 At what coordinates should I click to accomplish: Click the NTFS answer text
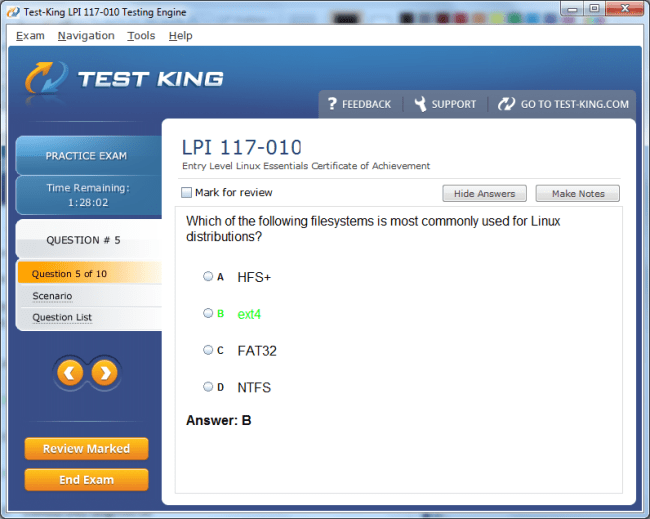click(x=254, y=387)
